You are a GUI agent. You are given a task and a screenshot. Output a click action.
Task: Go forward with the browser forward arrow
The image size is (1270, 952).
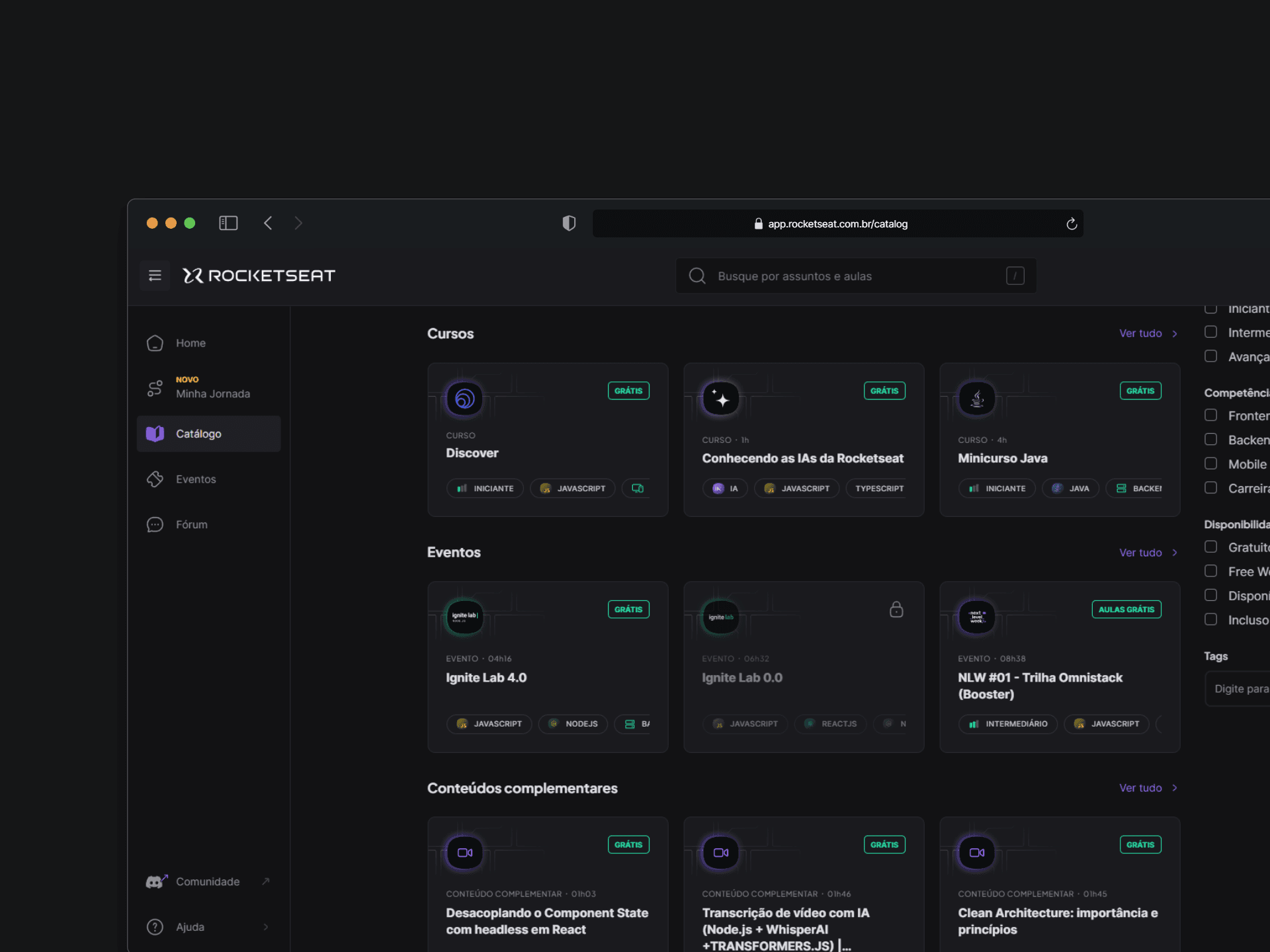[298, 223]
